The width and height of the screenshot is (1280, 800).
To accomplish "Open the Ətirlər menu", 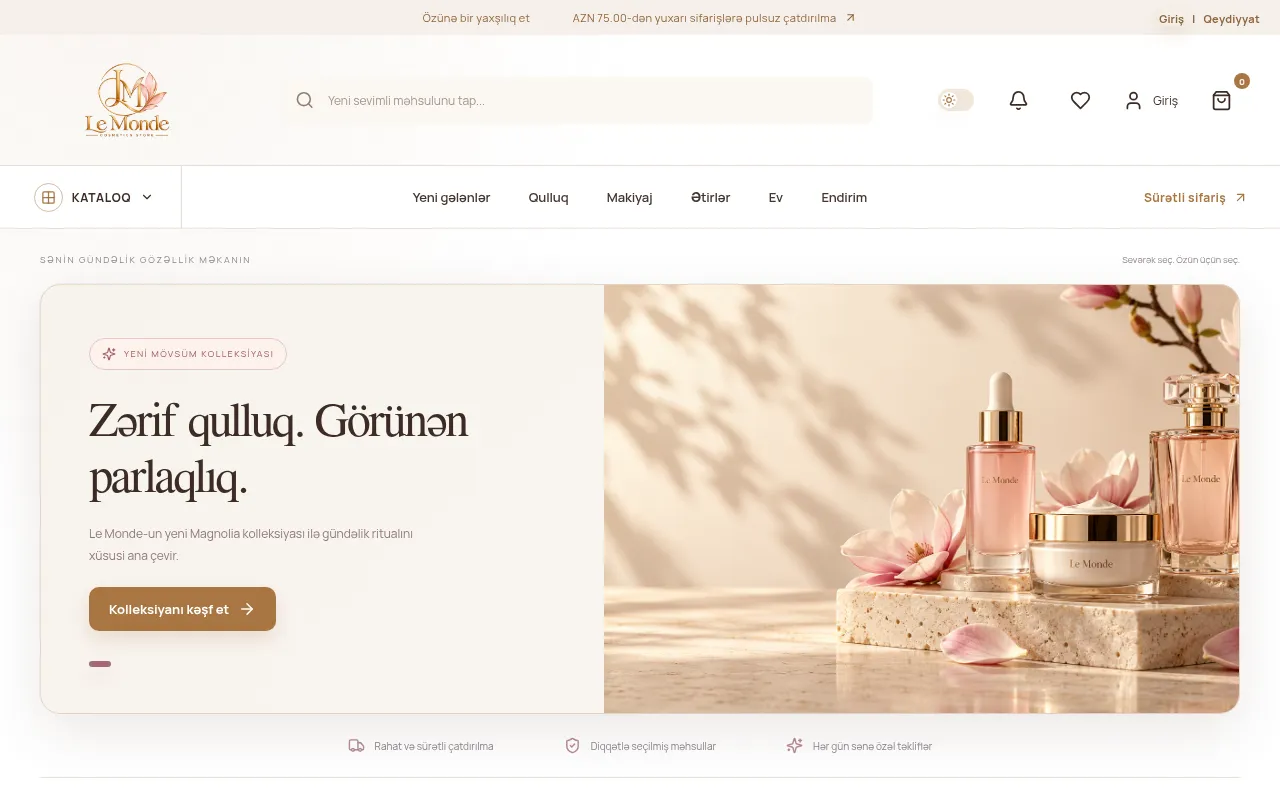I will pos(710,197).
